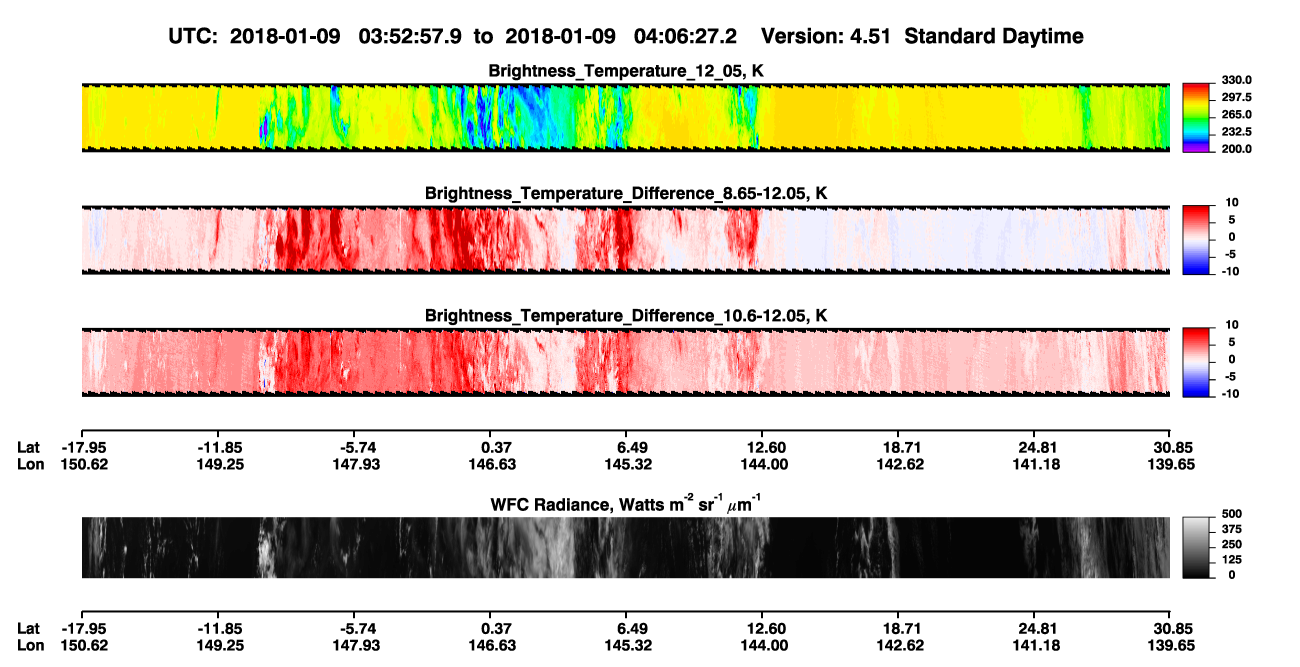Click latitude 18.71 on the axis above WFC Radiance

900,447
